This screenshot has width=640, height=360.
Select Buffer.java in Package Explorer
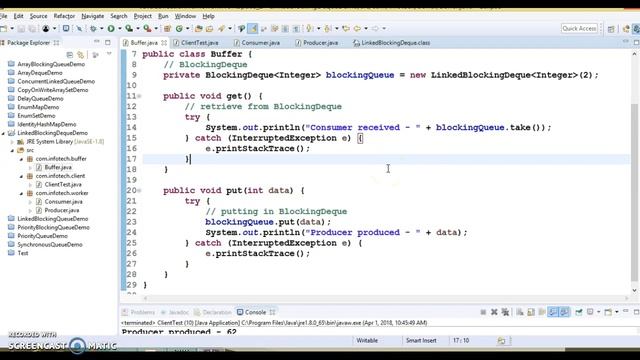(58, 167)
